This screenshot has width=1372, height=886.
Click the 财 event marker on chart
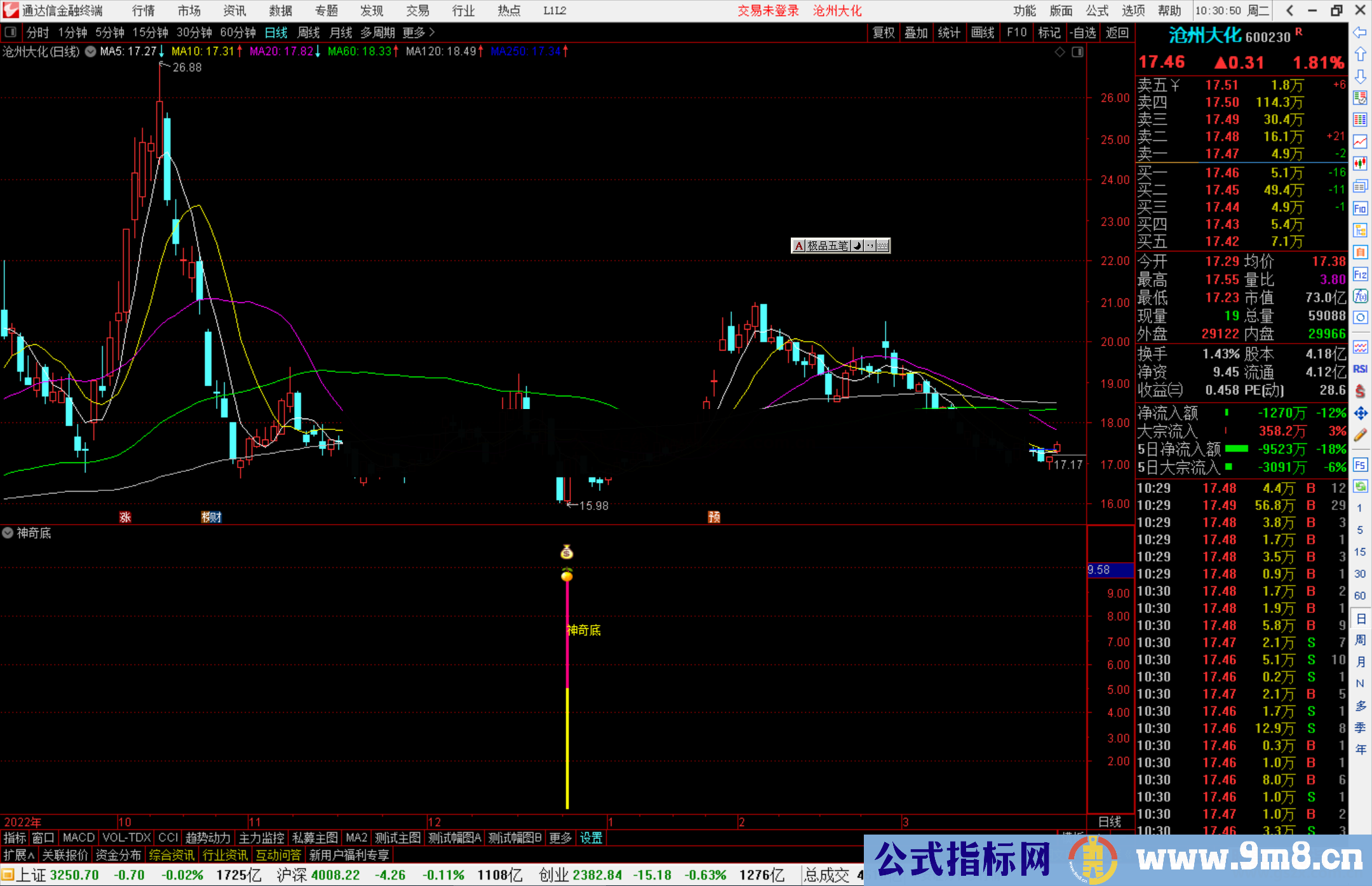coord(215,517)
